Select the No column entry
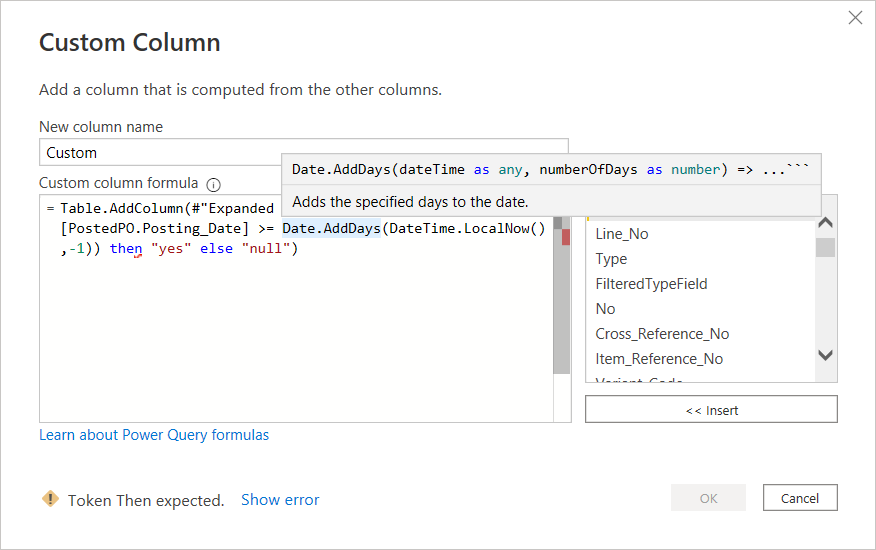The height and width of the screenshot is (550, 876). click(606, 309)
